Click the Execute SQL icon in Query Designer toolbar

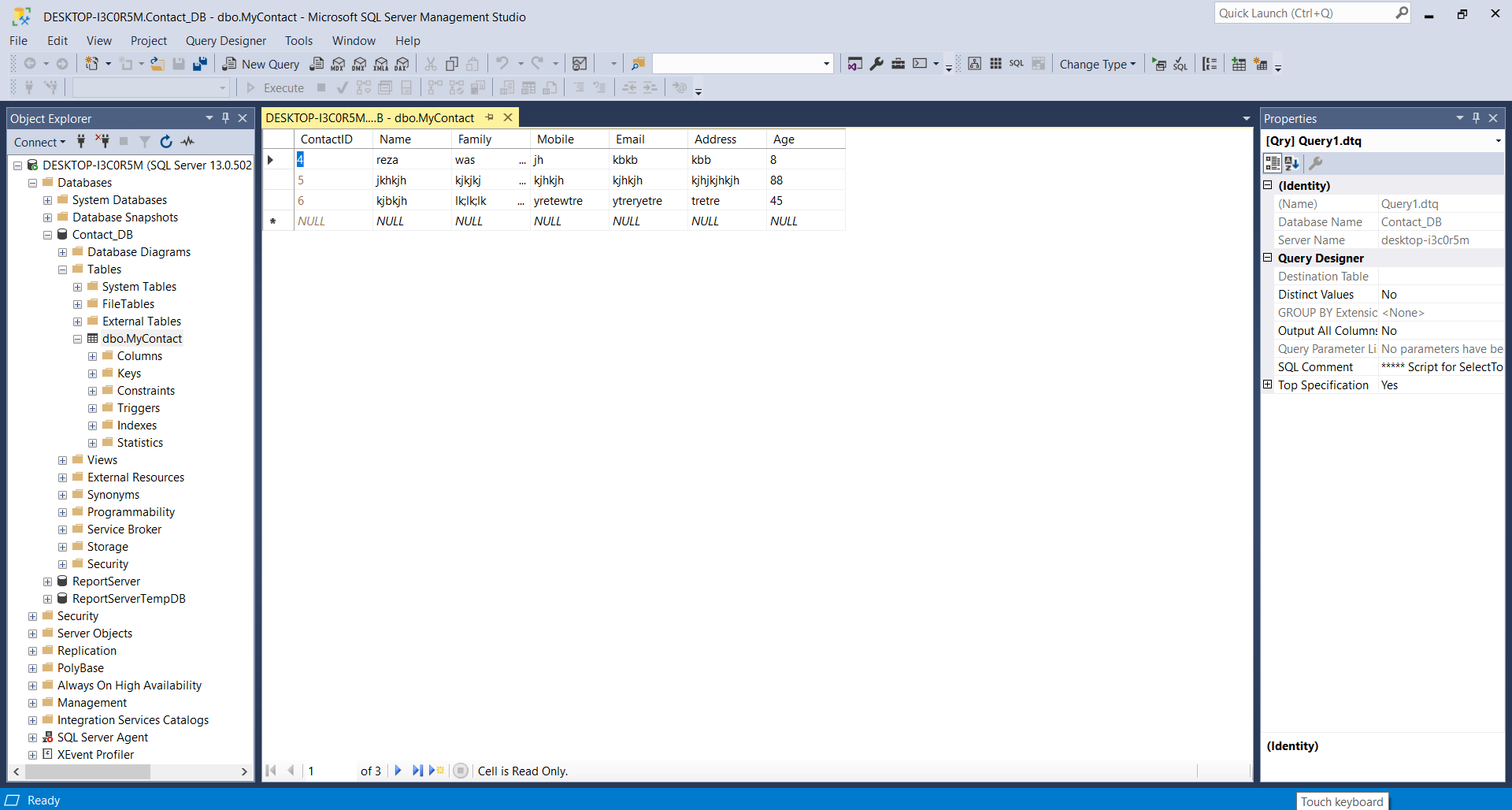[x=1158, y=65]
